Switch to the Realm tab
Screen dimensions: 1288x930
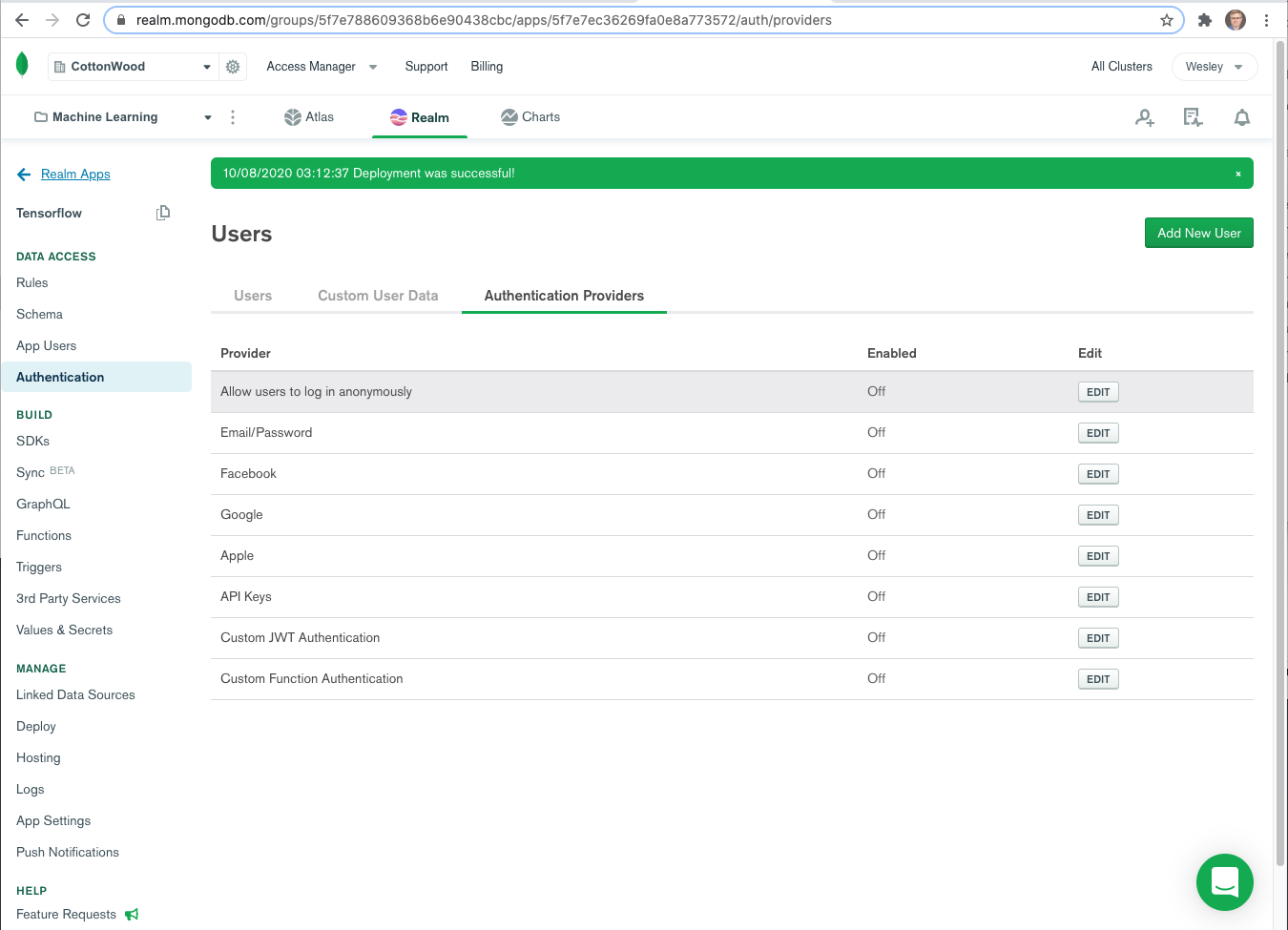[x=420, y=117]
